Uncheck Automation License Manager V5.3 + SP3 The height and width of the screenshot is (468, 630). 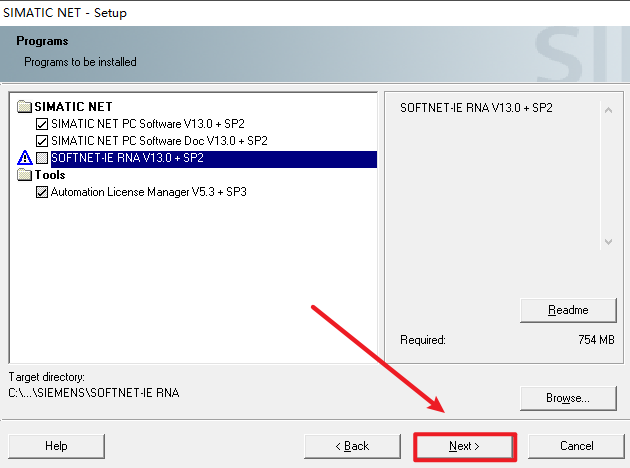point(42,192)
